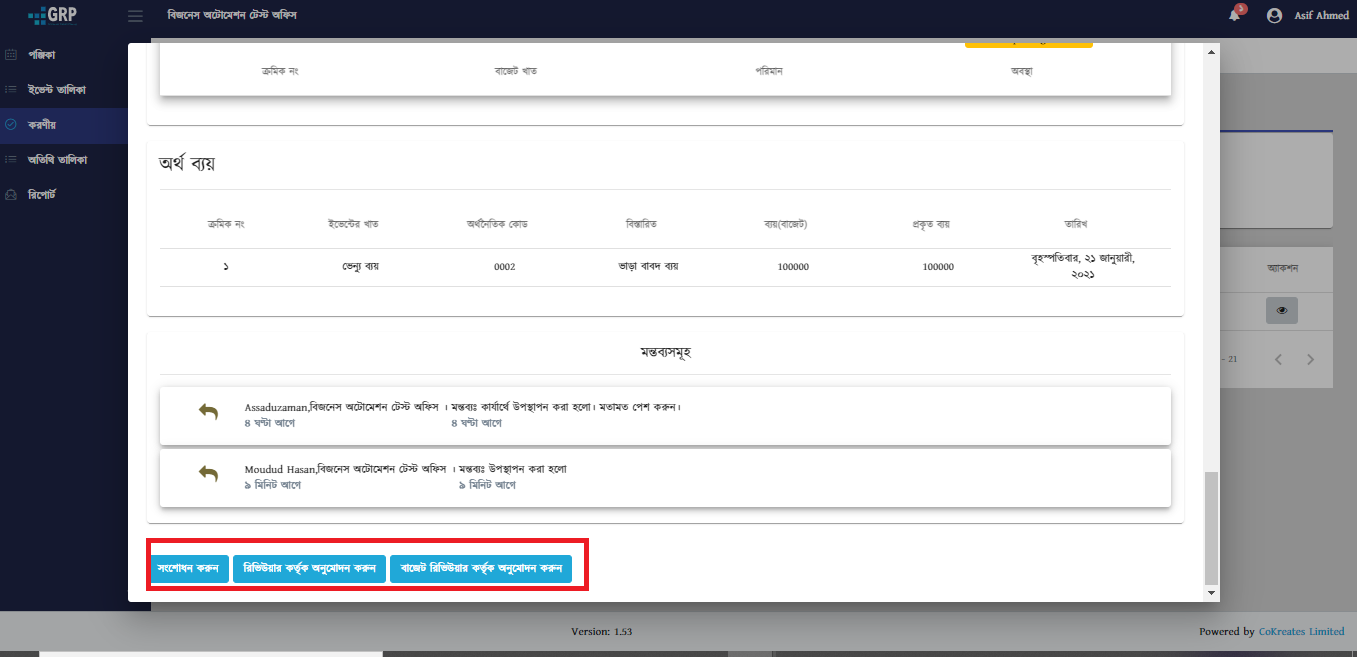Screen dimensions: 1357x657
Task: Click the Version: 1.53 footer text
Action: pos(601,632)
